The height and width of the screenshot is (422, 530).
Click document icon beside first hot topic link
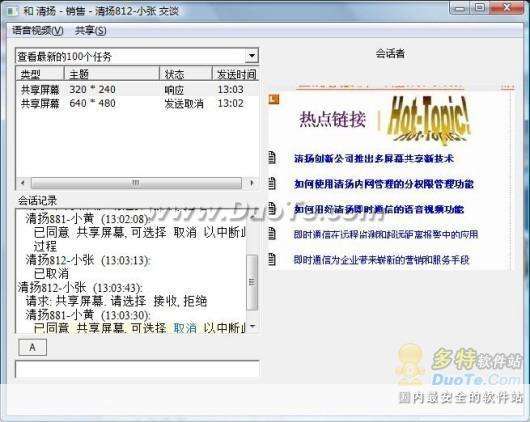click(x=272, y=158)
